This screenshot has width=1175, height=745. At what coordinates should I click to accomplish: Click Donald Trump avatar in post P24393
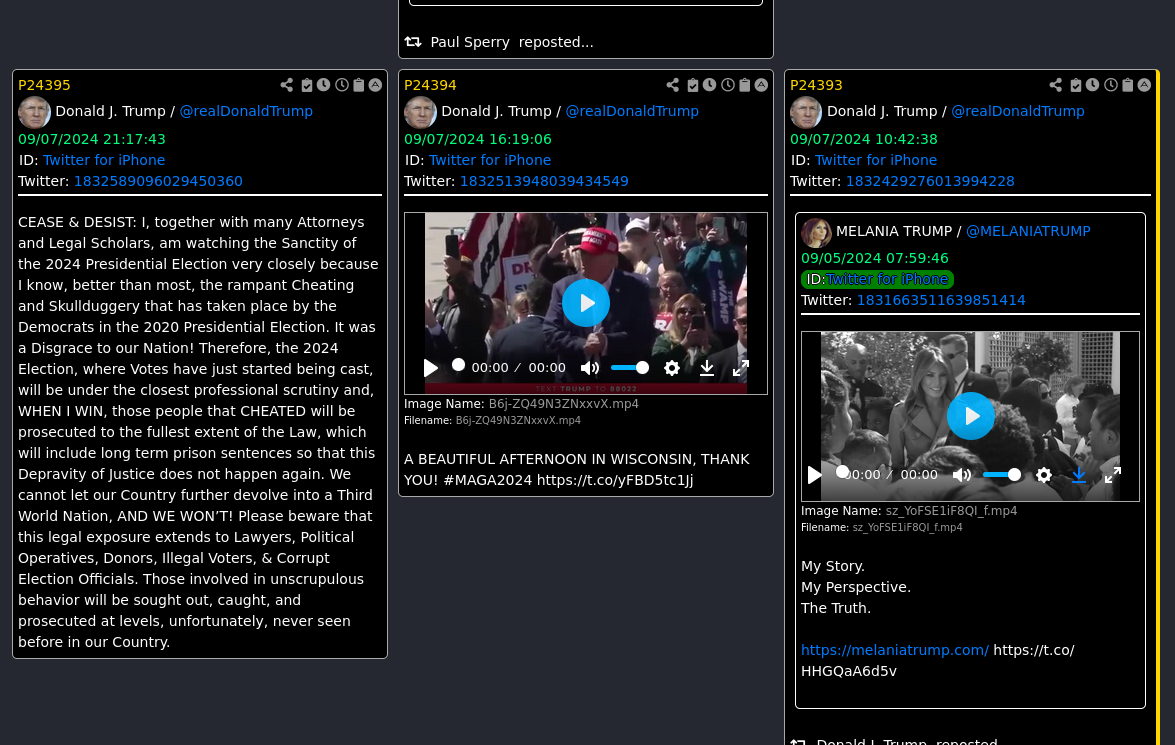pos(806,112)
